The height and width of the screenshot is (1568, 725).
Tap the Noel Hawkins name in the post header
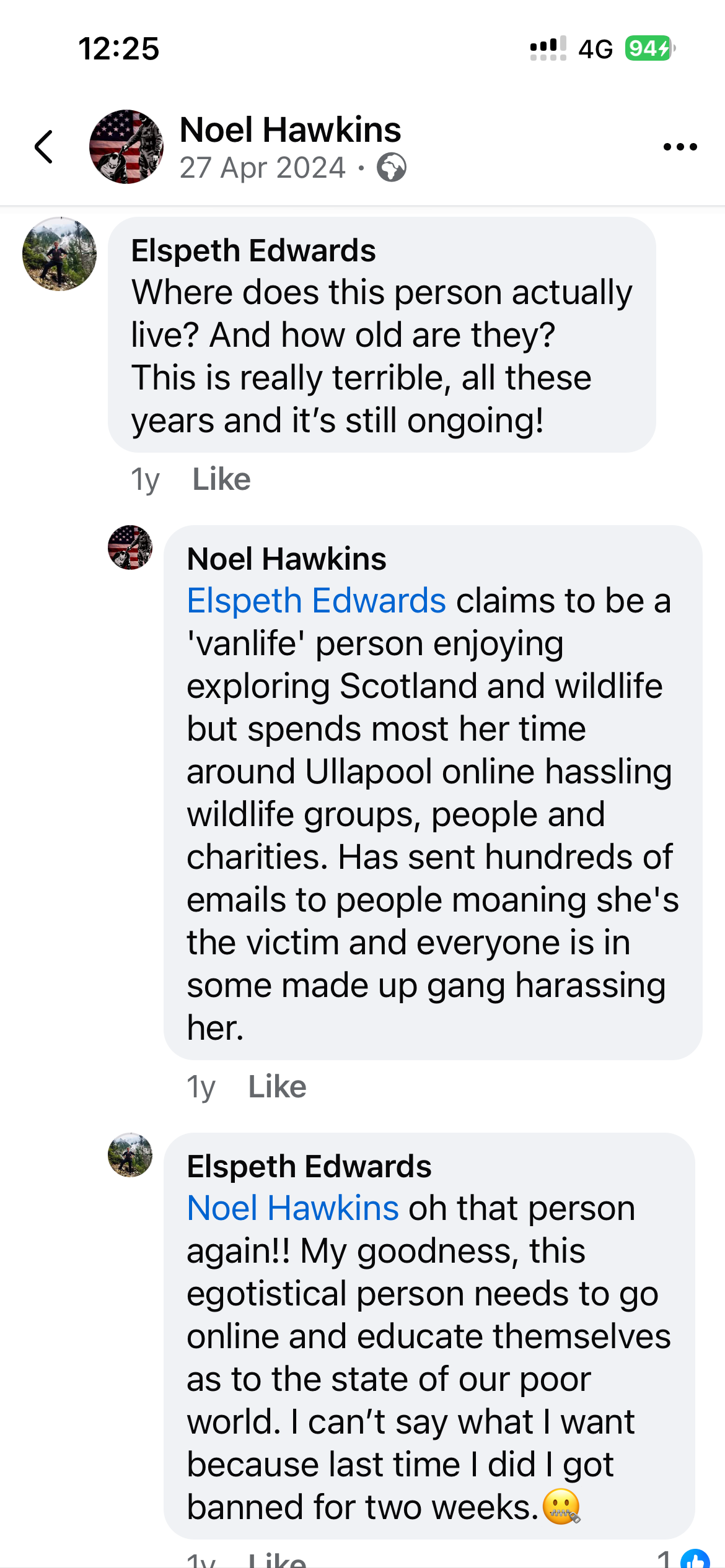tap(290, 130)
